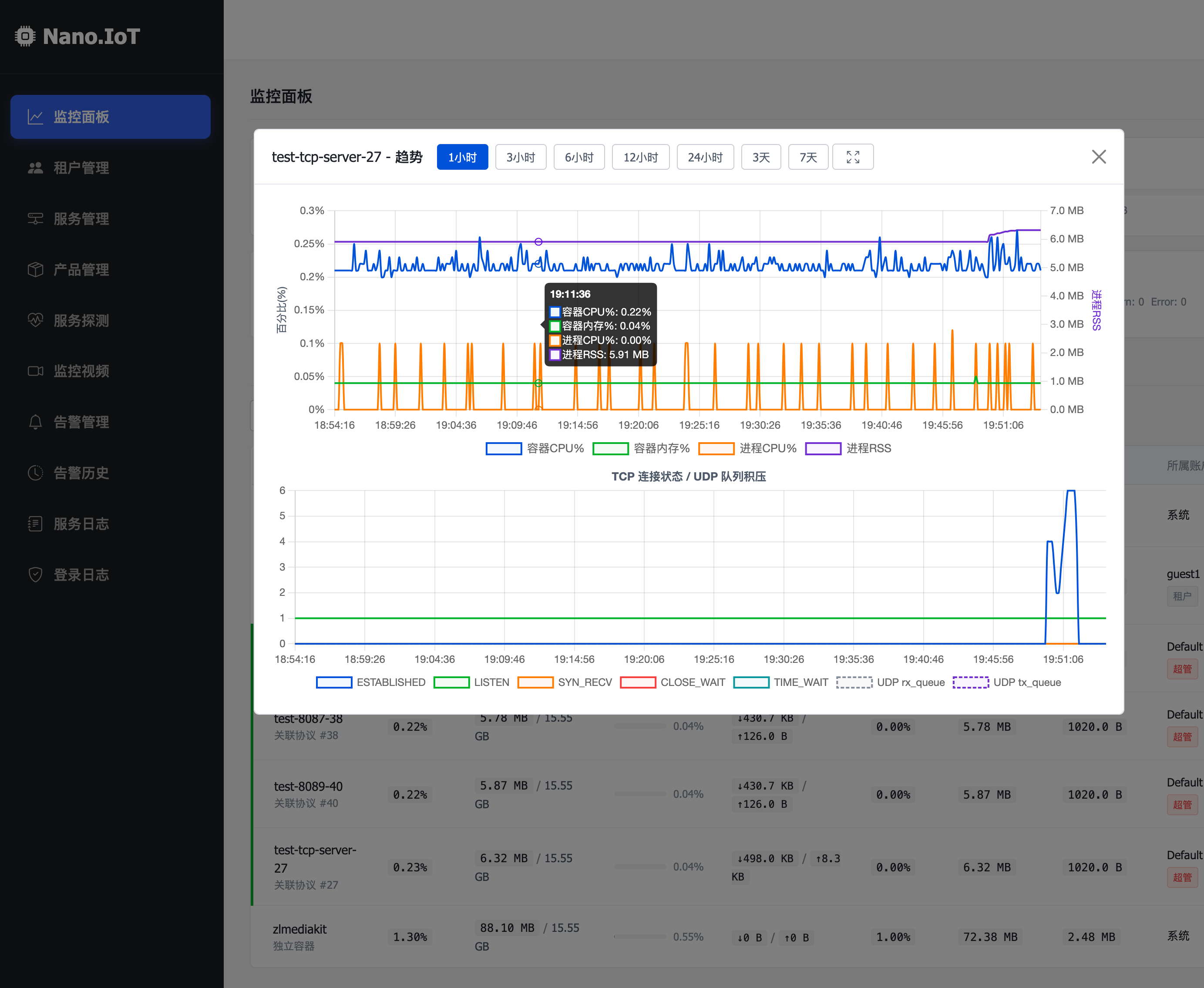Switch to the 3小时 time range
The image size is (1204, 988).
[x=521, y=157]
